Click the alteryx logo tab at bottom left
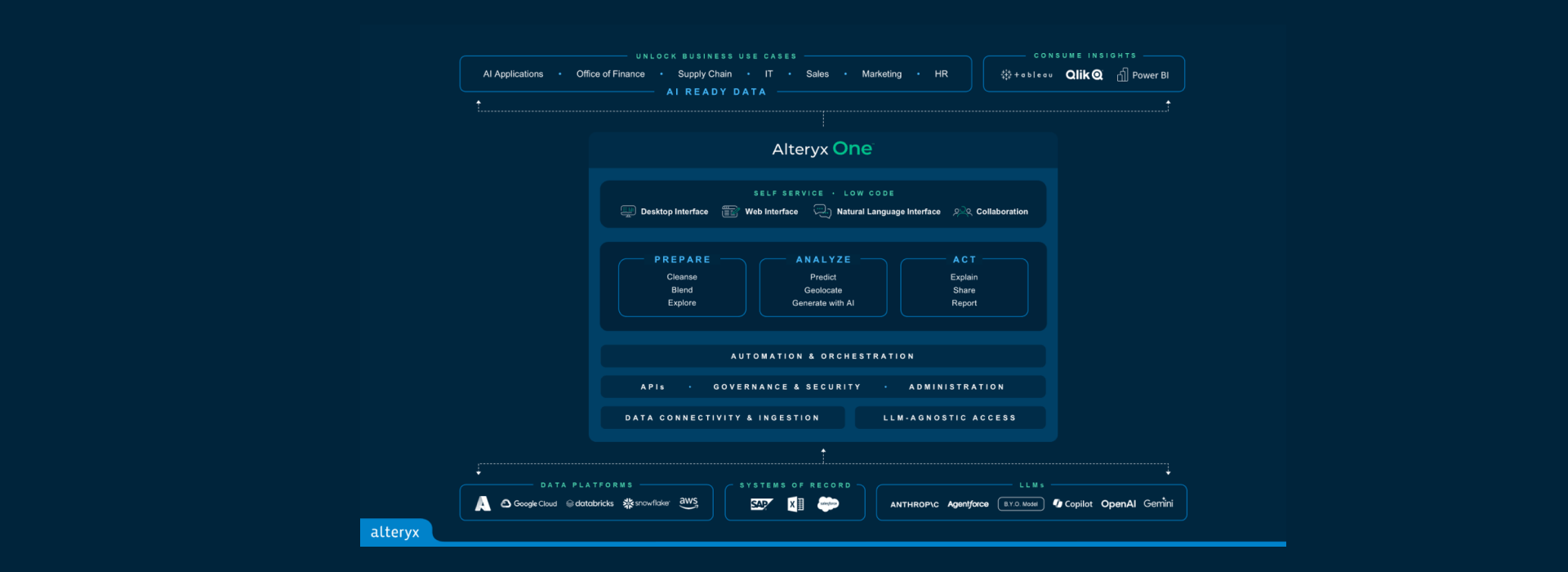Viewport: 1568px width, 572px height. (x=395, y=532)
